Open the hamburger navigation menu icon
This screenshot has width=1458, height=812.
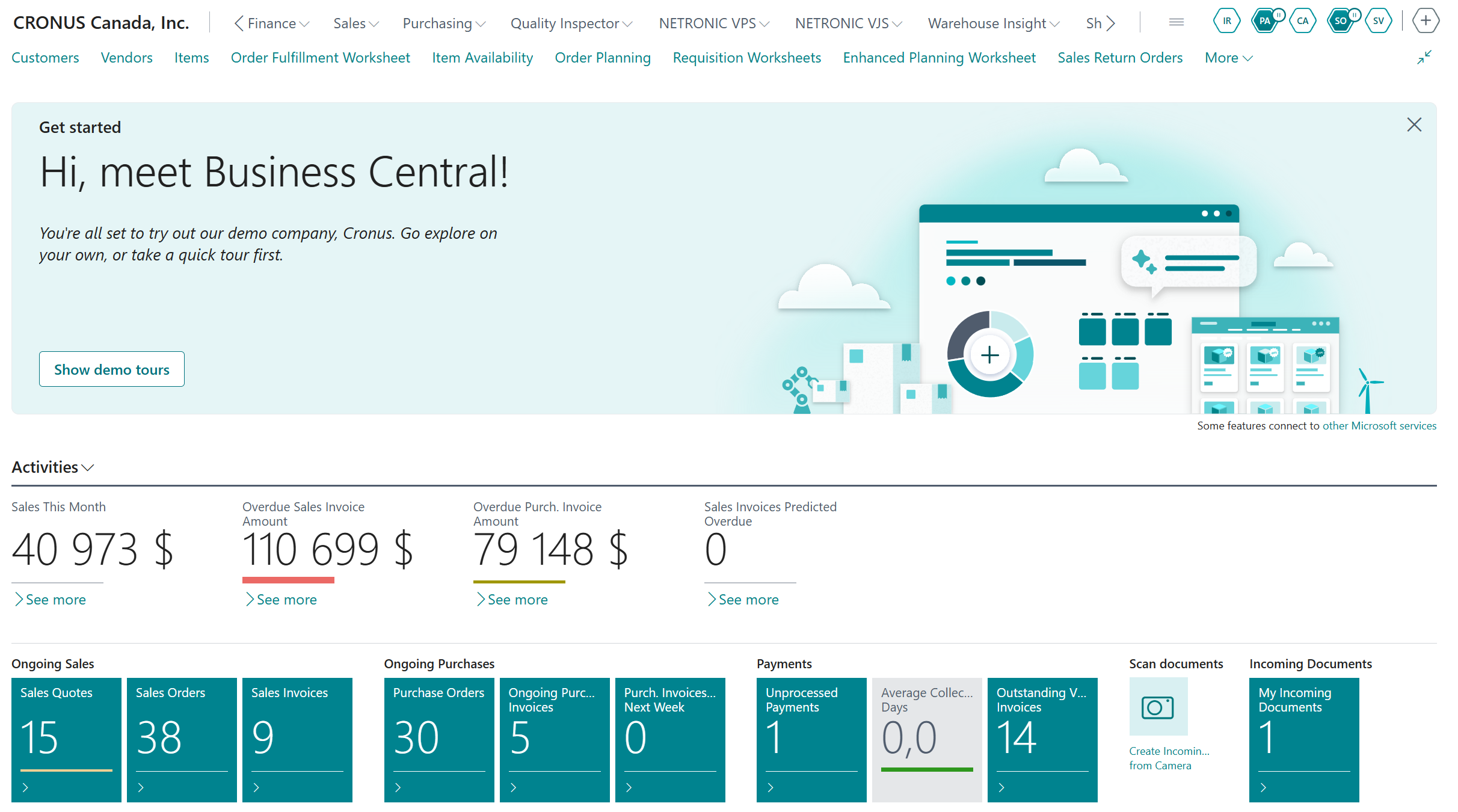[1177, 23]
